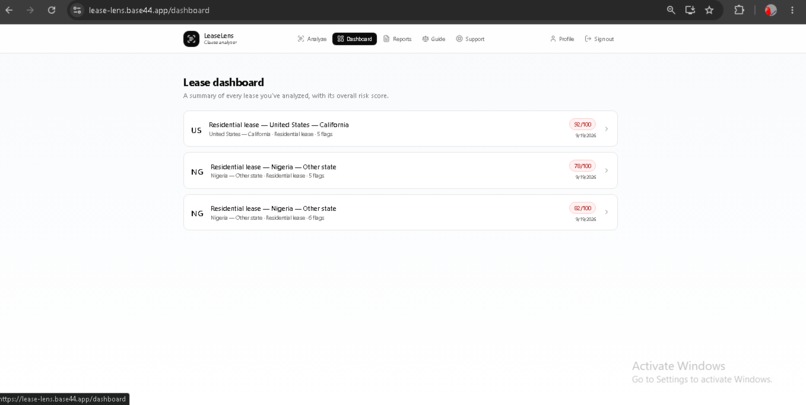Image resolution: width=806 pixels, height=405 pixels.
Task: Click the zoom magnifier icon in address bar
Action: point(671,10)
